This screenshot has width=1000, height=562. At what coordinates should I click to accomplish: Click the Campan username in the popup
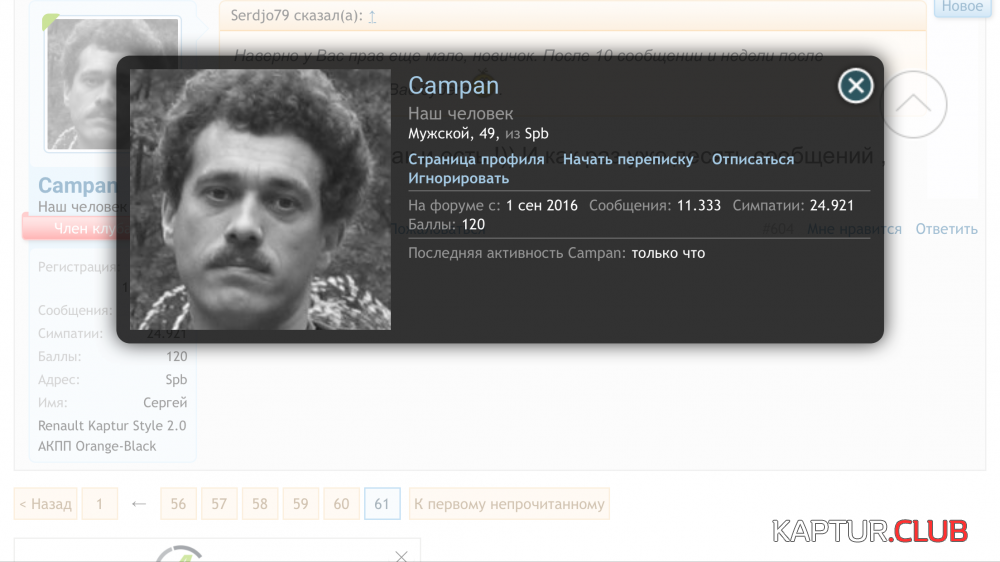tap(453, 86)
